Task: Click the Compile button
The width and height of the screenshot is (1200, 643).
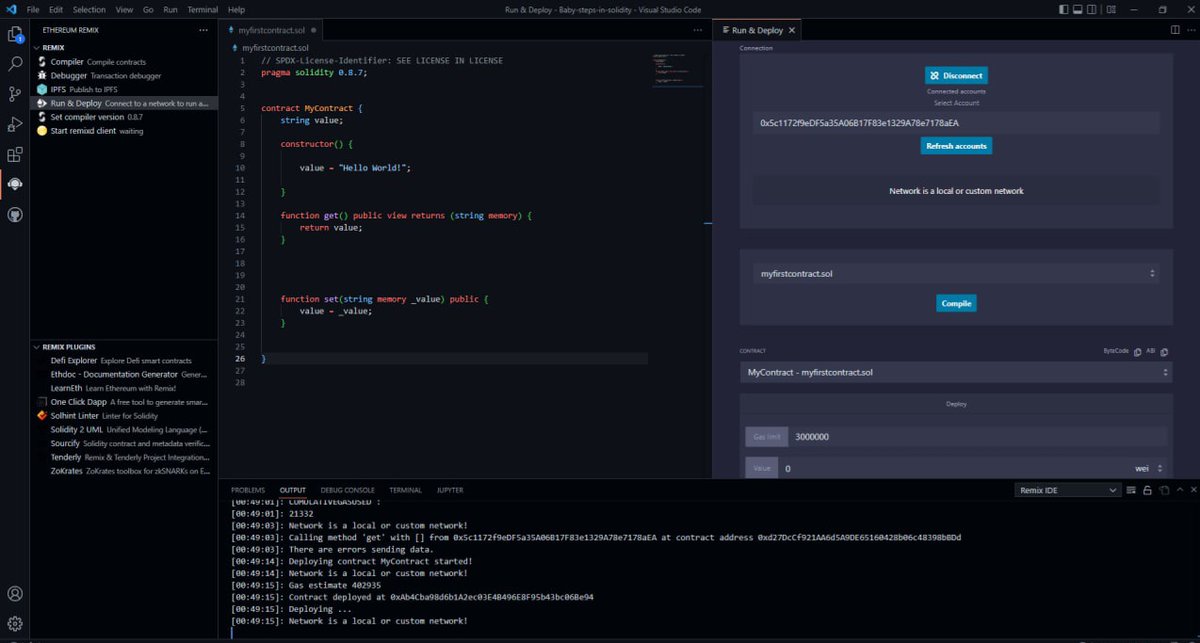Action: pos(956,303)
